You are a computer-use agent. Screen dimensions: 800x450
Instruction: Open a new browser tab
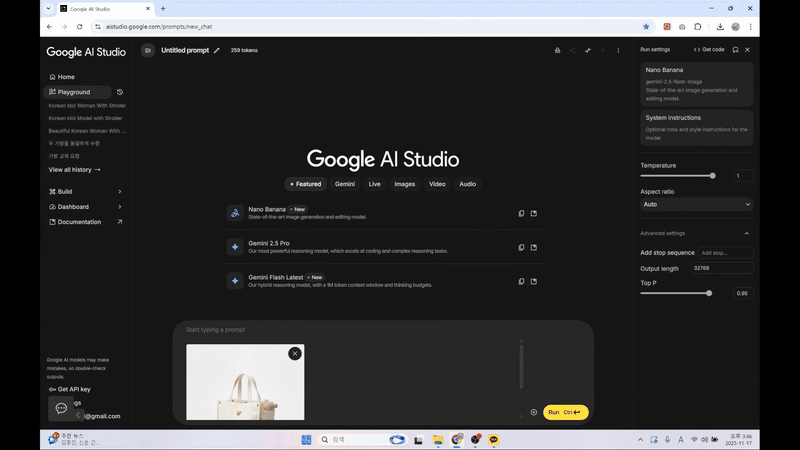pyautogui.click(x=163, y=9)
